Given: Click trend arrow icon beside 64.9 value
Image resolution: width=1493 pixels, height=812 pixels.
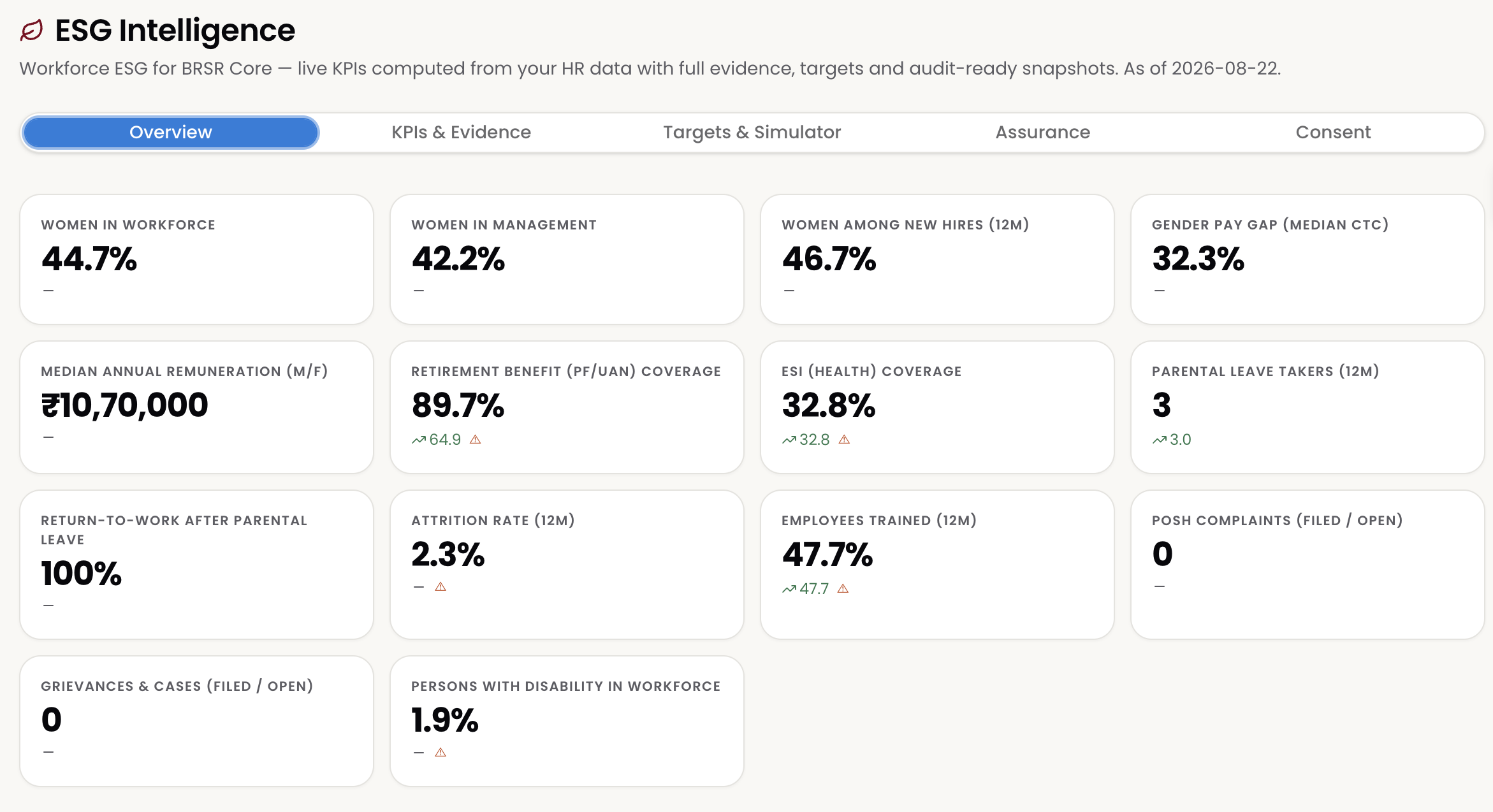Looking at the screenshot, I should (419, 440).
